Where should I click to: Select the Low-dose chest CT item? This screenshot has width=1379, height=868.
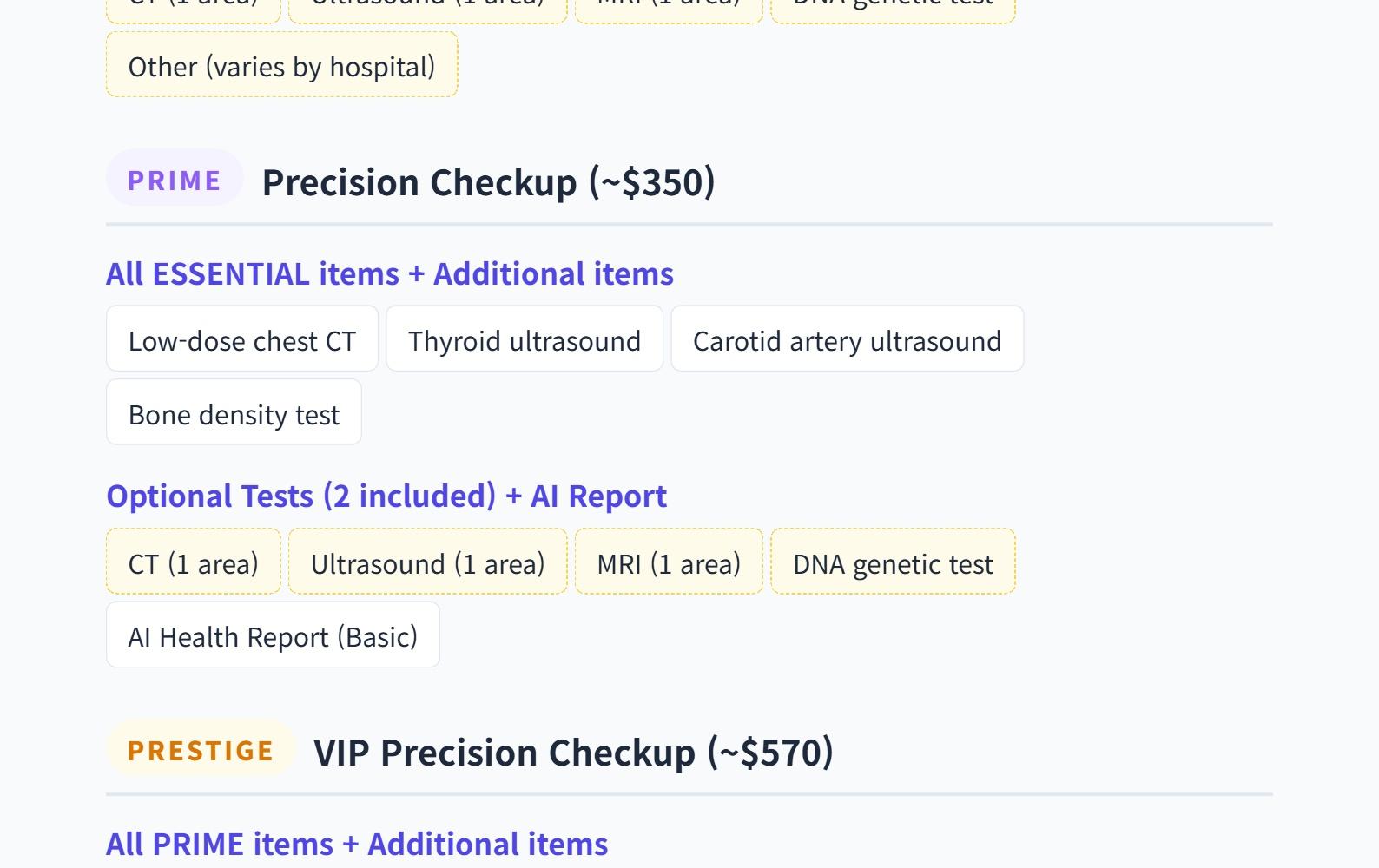coord(241,340)
